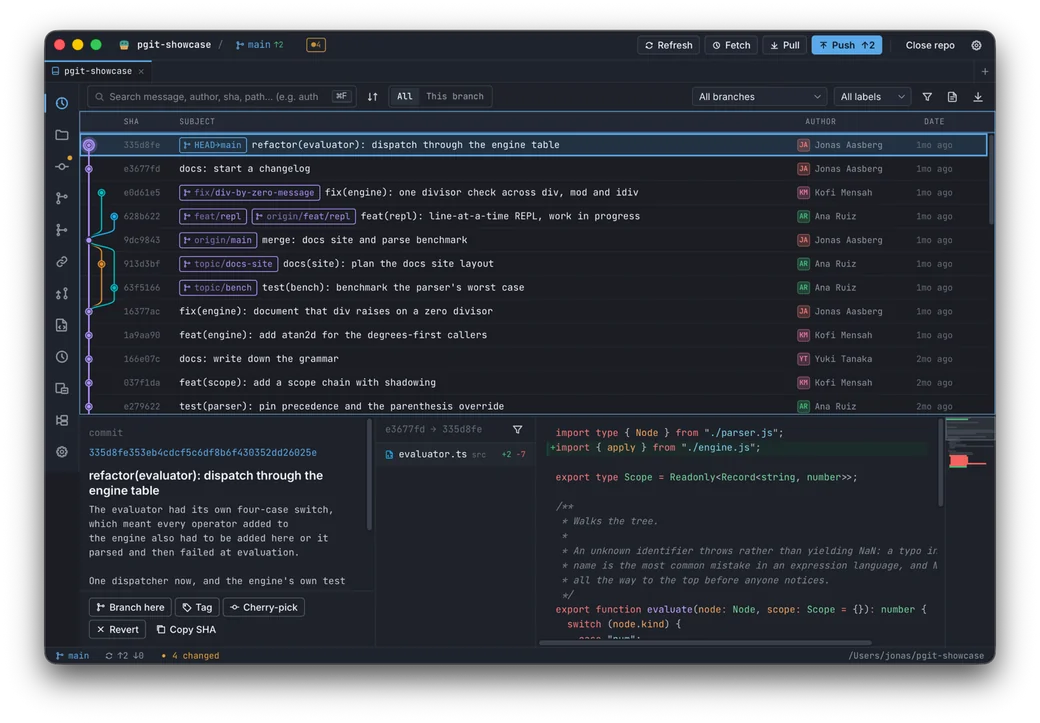The image size is (1040, 723).
Task: Click the full commit hash link 335d8fe353eb…
Action: coord(202,452)
